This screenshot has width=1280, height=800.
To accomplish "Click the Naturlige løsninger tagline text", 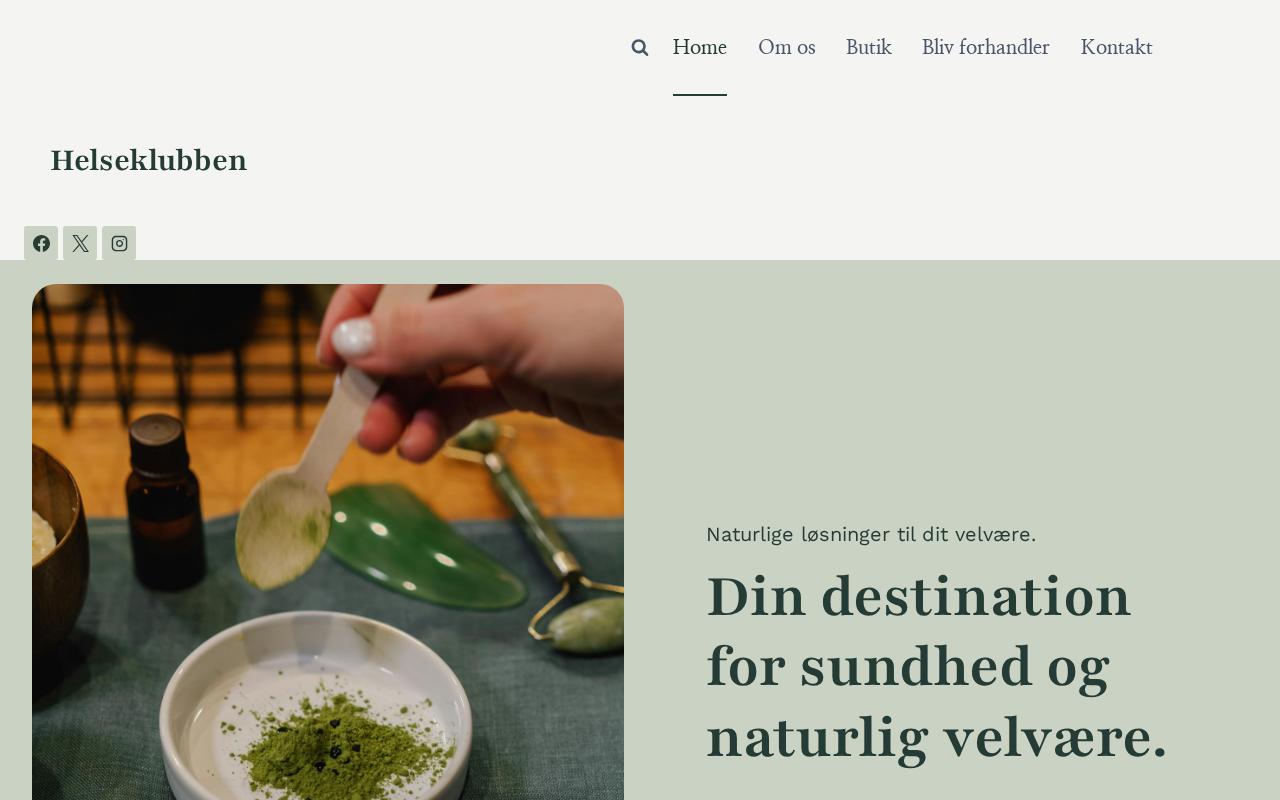I will coord(871,534).
